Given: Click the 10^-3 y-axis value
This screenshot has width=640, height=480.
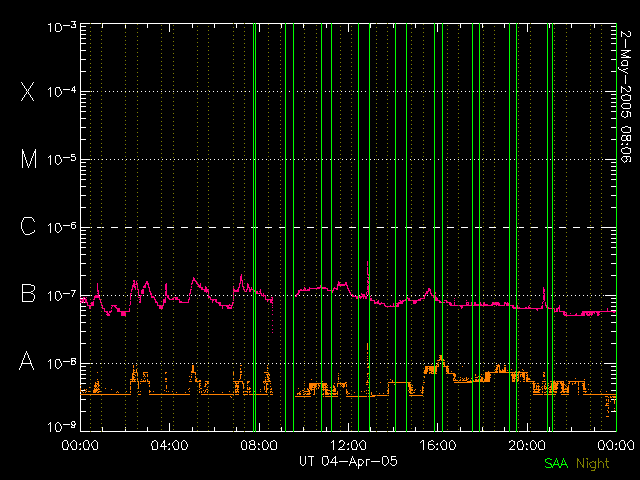Looking at the screenshot, I should (x=62, y=27).
